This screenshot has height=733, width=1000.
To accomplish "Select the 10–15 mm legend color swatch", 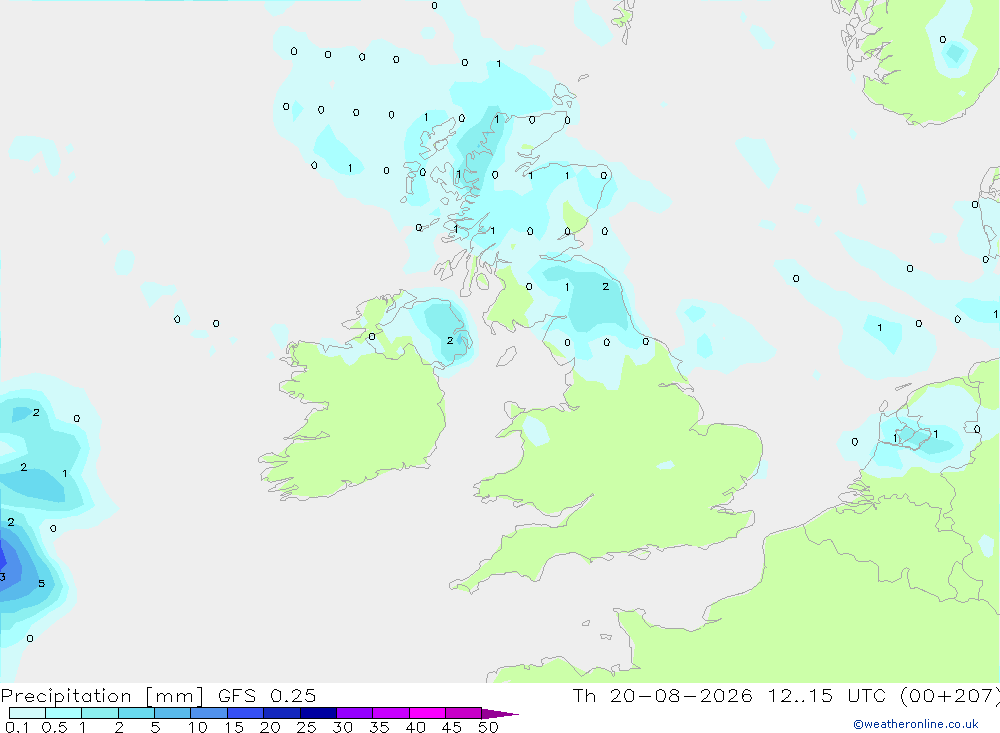I will [x=209, y=713].
